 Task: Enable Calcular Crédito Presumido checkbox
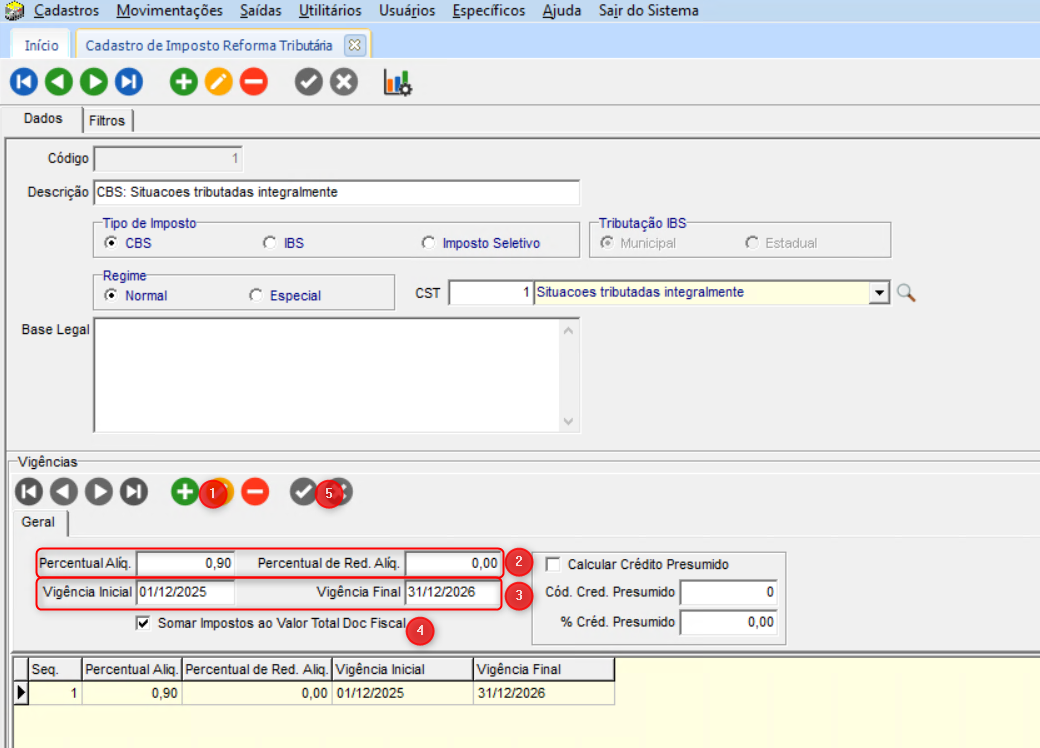point(554,564)
